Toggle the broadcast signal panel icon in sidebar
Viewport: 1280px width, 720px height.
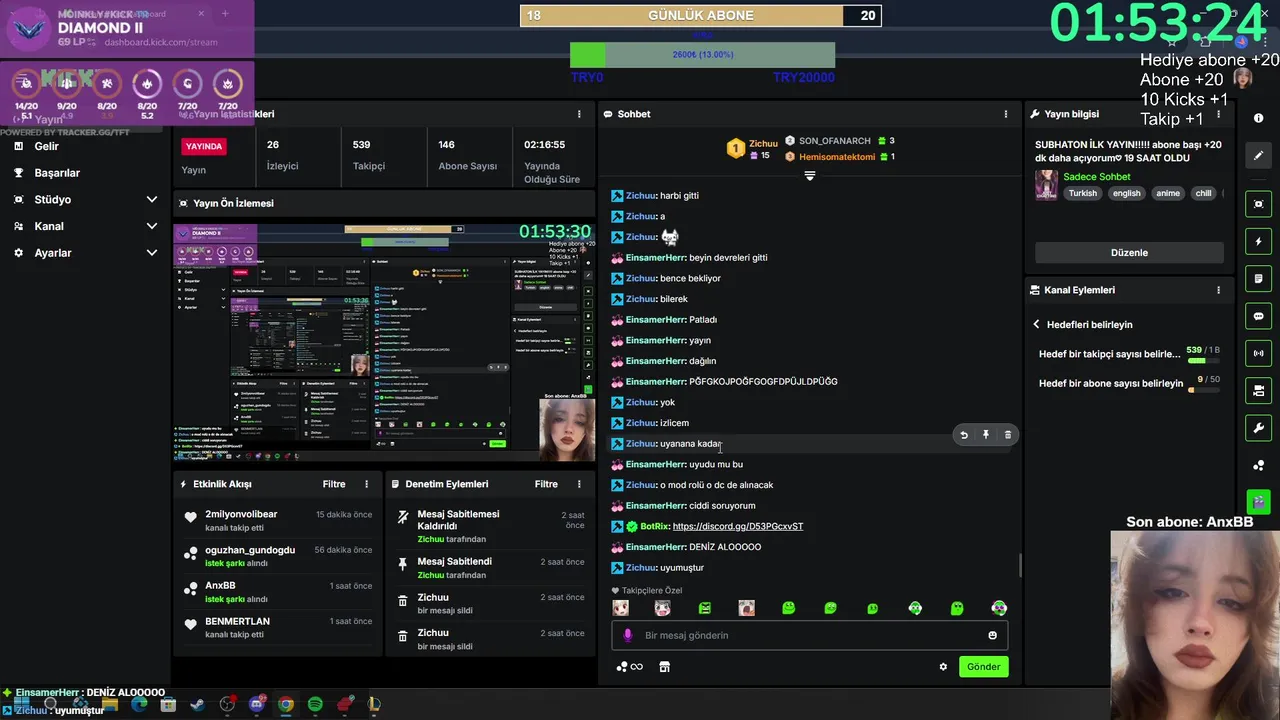[1258, 353]
